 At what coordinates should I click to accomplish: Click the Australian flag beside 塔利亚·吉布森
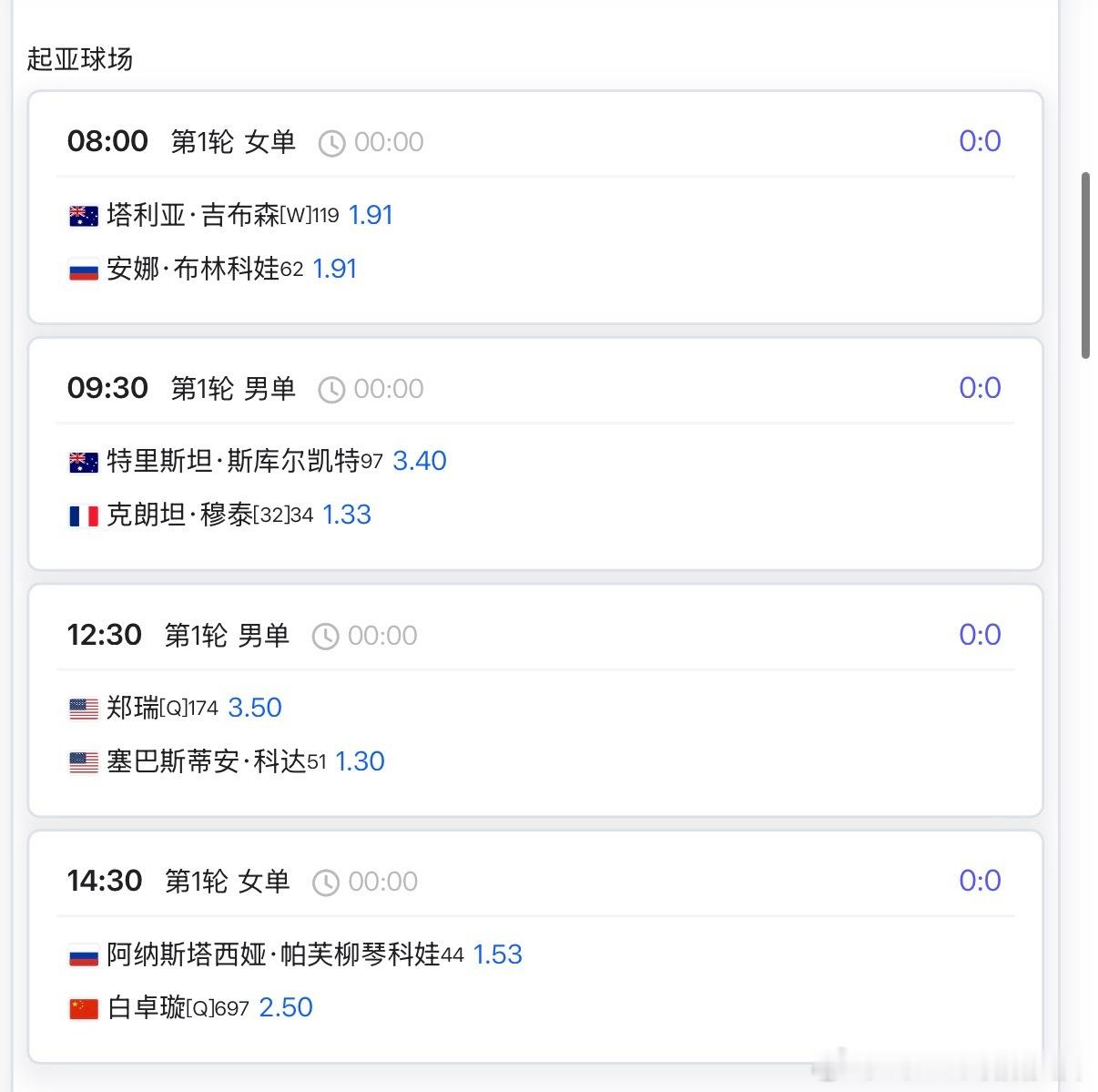(83, 215)
